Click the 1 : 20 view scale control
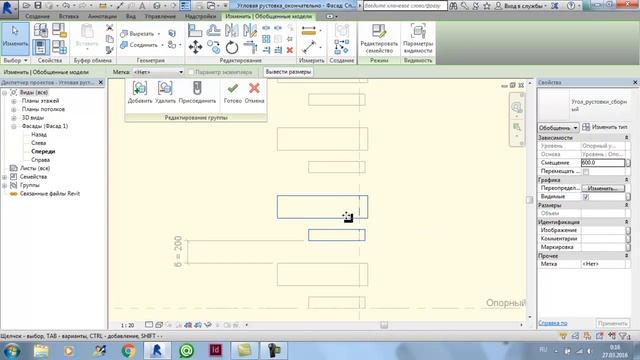This screenshot has width=640, height=360. pyautogui.click(x=127, y=325)
